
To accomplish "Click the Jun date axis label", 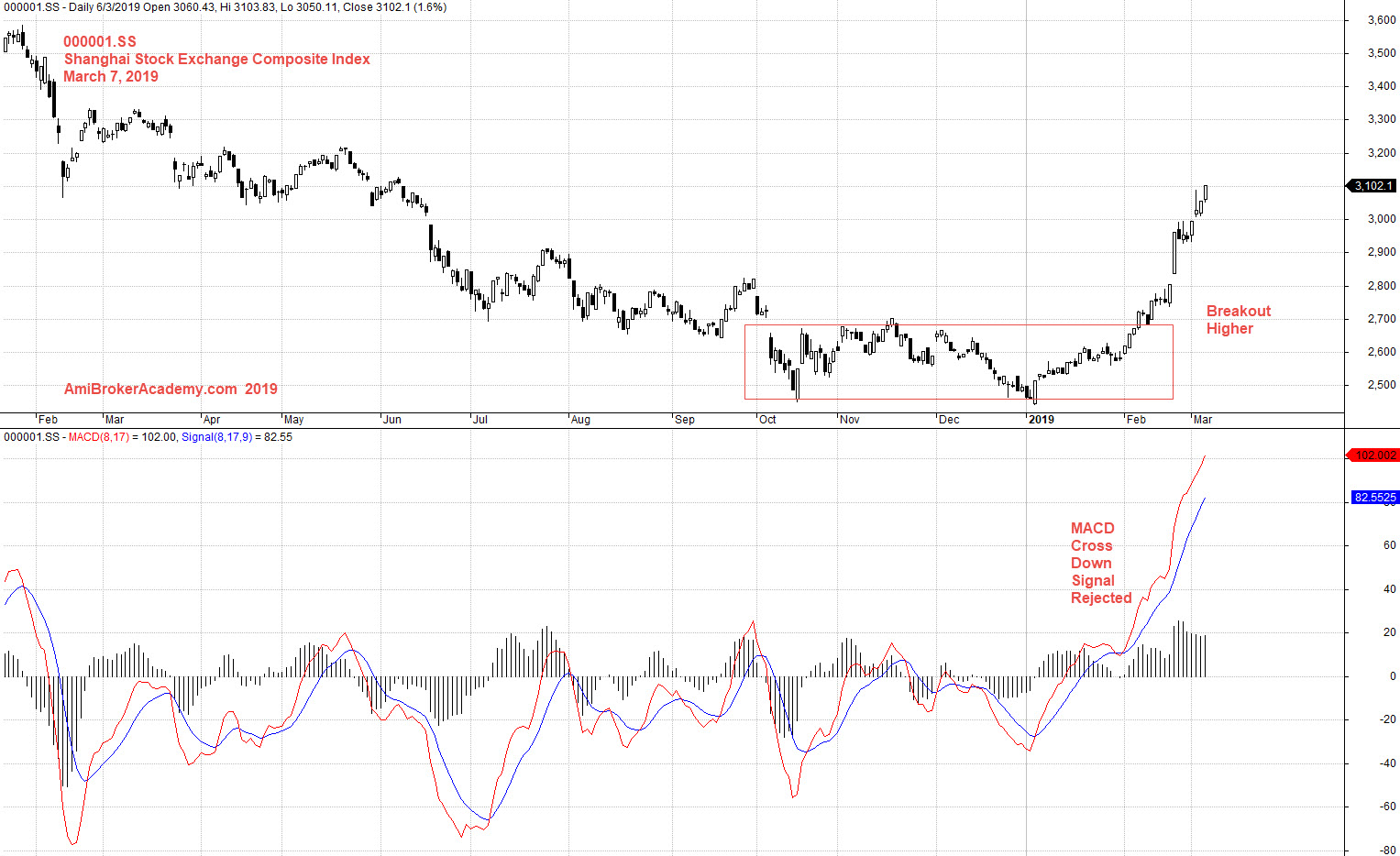I will 392,420.
